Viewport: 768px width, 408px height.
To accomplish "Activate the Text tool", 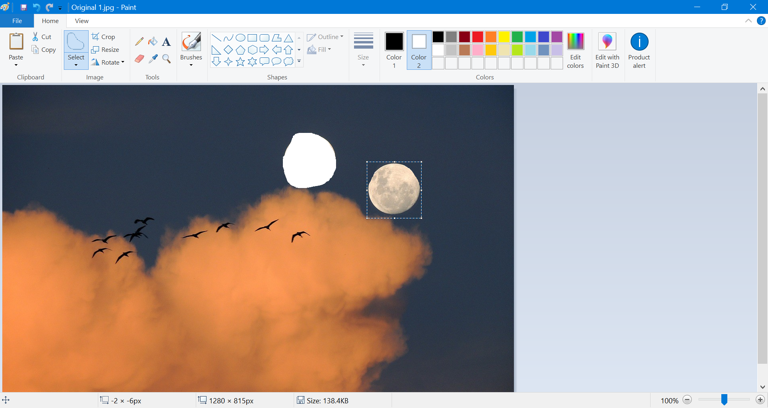I will (x=166, y=42).
